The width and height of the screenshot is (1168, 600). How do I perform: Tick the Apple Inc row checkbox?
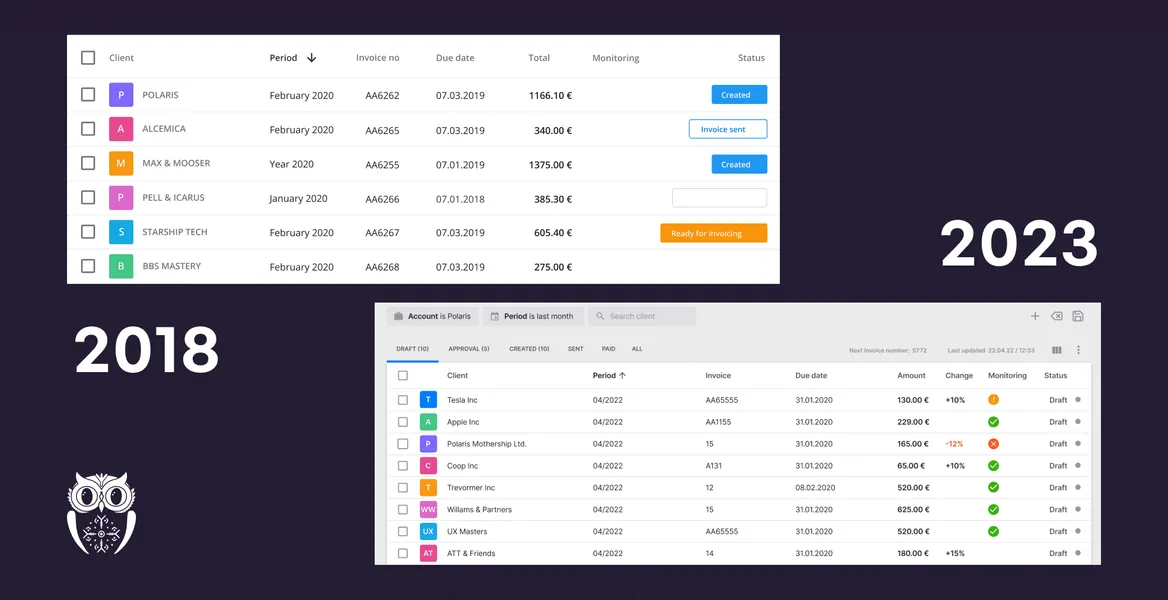point(403,422)
